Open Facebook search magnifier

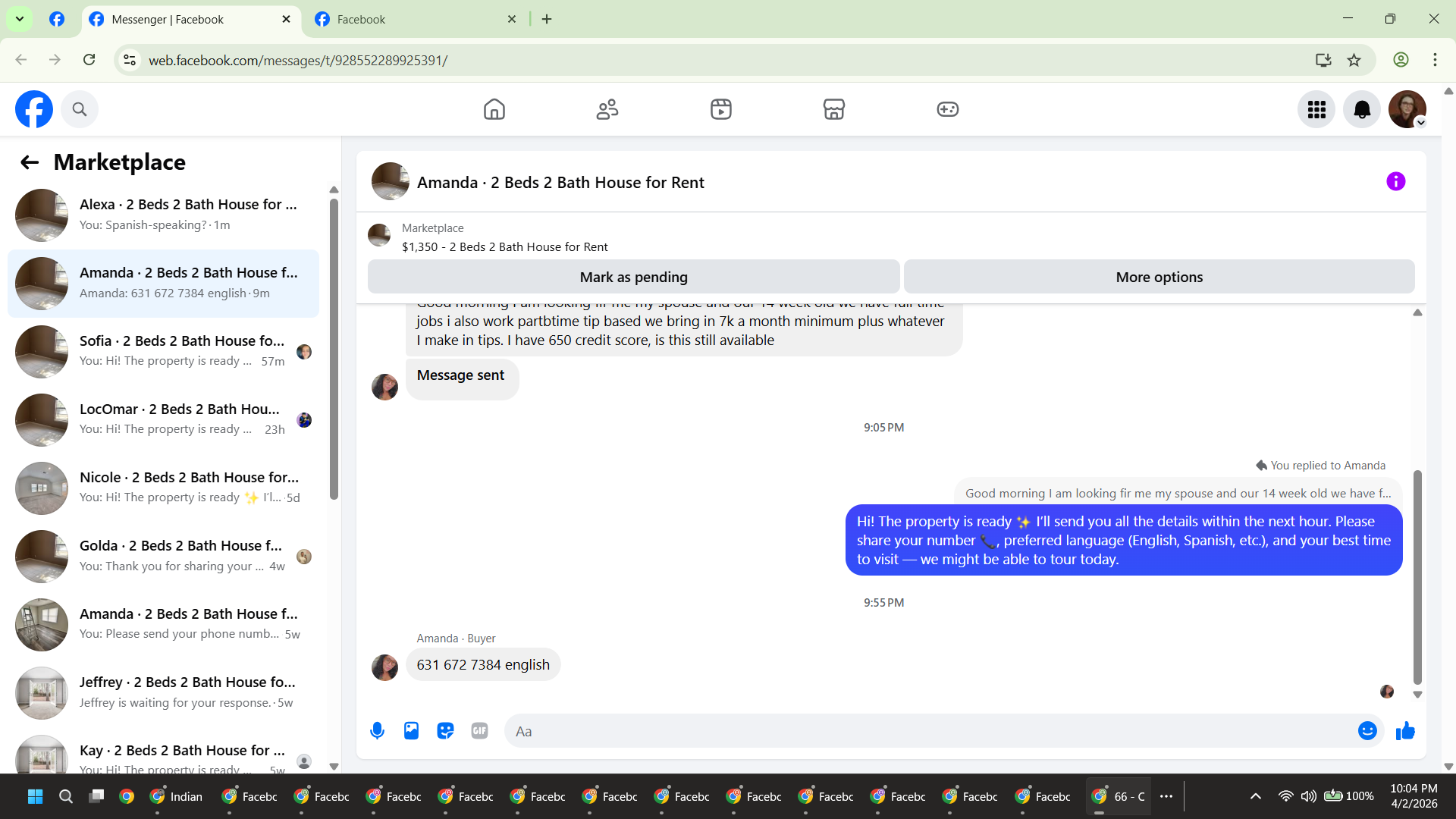pos(80,109)
